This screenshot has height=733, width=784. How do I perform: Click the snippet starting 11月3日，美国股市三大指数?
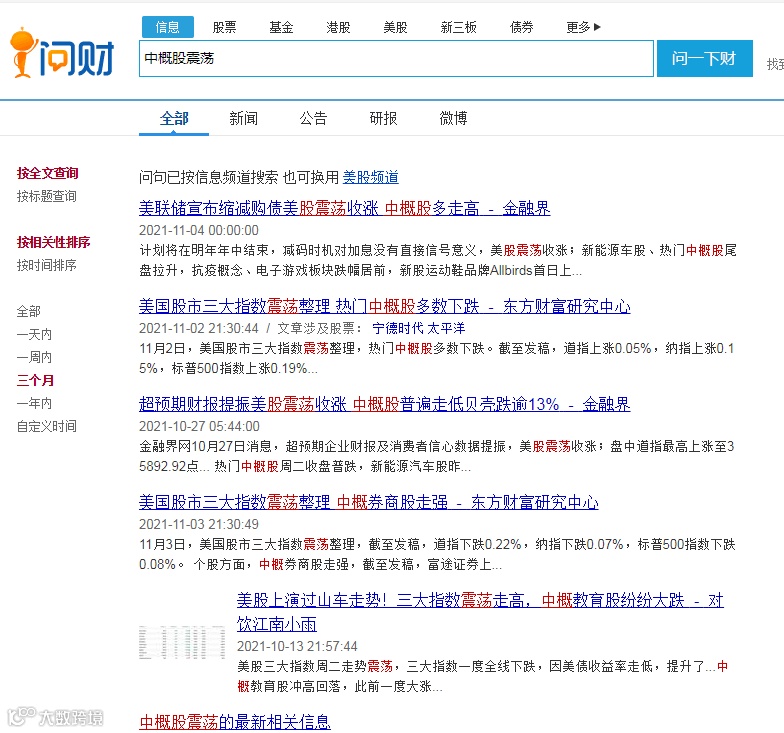coord(437,554)
